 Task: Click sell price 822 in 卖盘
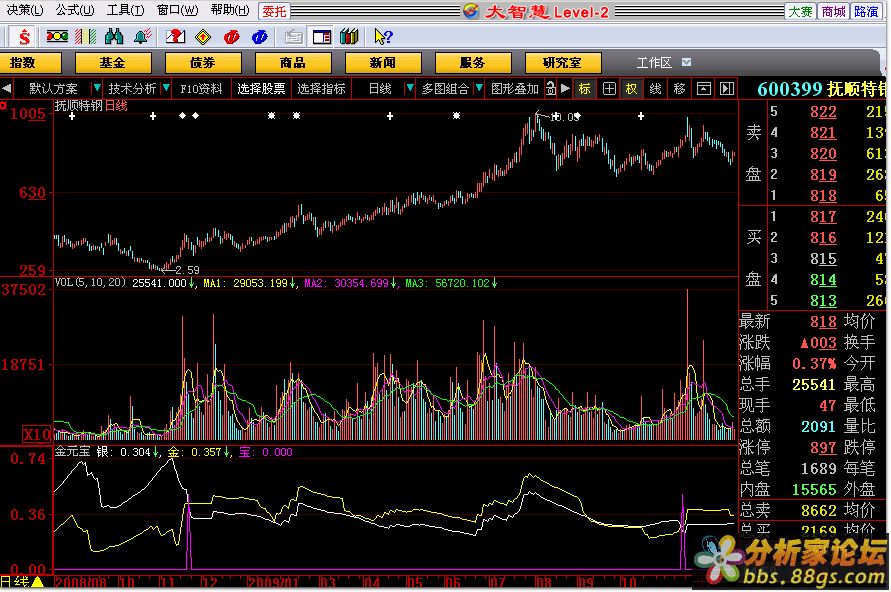(x=823, y=112)
